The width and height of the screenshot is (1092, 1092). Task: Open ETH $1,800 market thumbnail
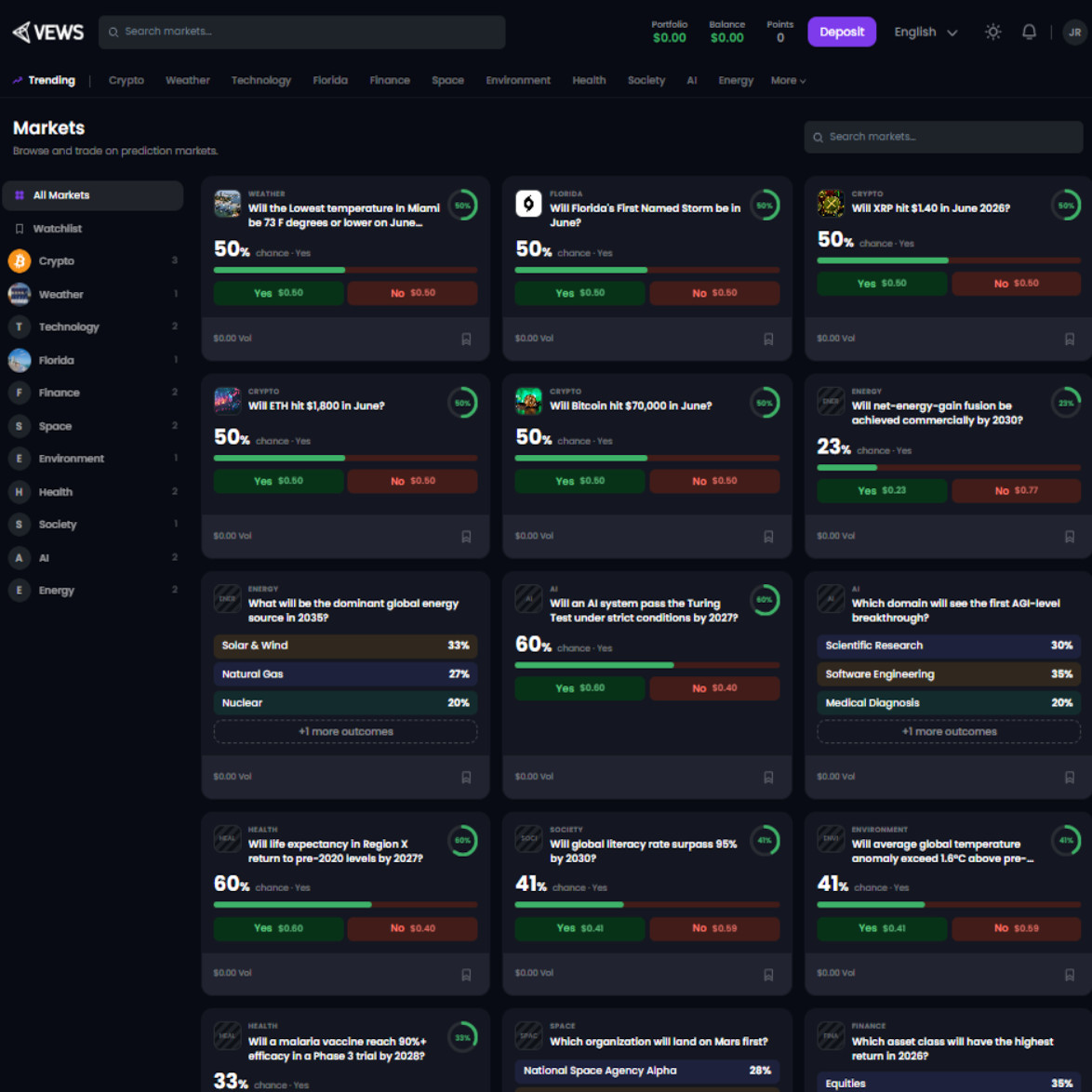[x=227, y=401]
